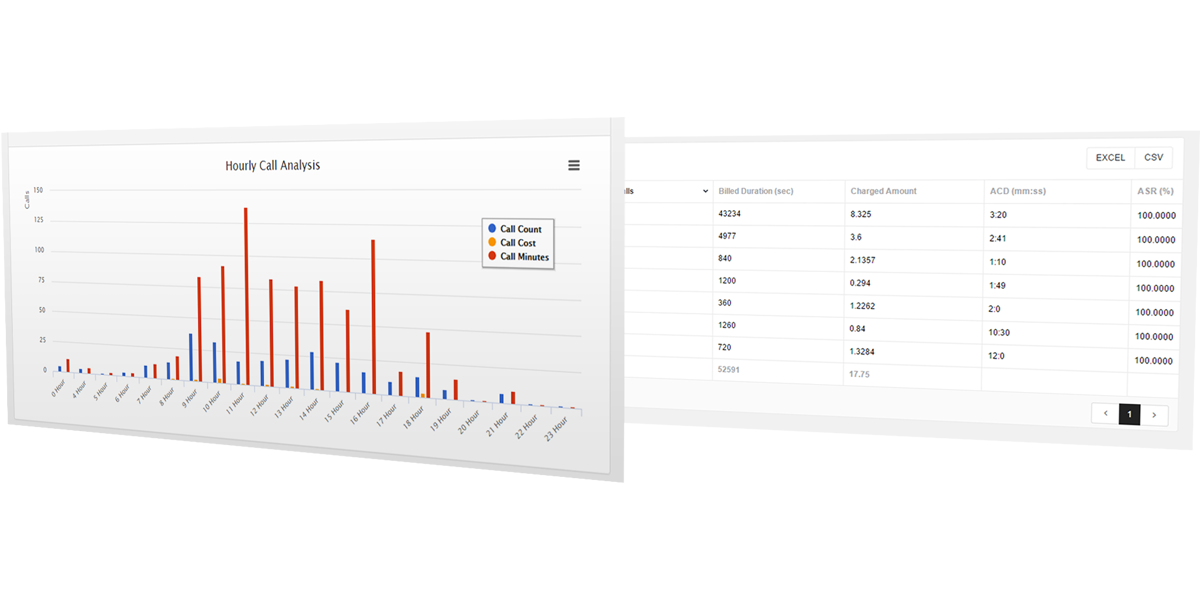The image size is (1200, 600).
Task: Select page 1 in pagination
Action: pos(1129,414)
